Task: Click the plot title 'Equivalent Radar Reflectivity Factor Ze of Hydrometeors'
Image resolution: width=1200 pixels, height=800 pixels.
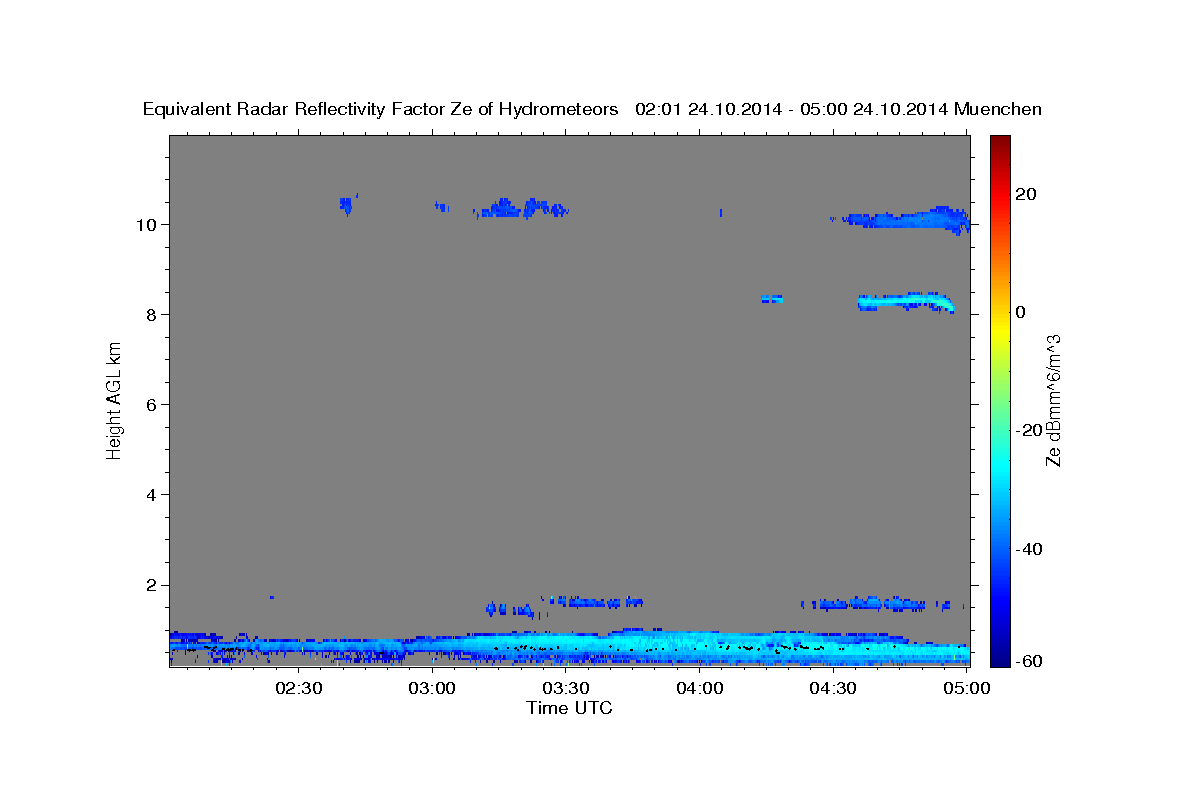Action: coord(381,109)
